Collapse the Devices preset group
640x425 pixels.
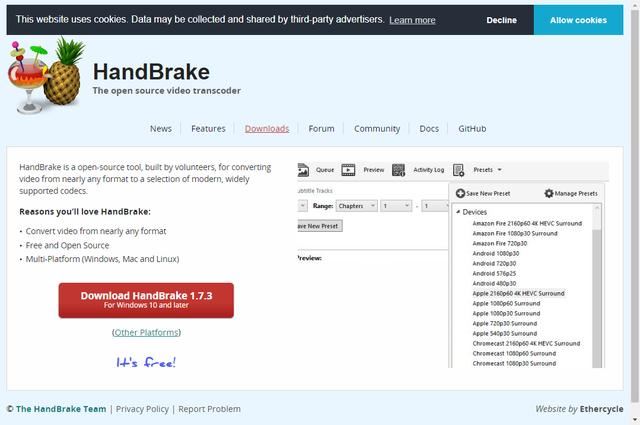(457, 212)
